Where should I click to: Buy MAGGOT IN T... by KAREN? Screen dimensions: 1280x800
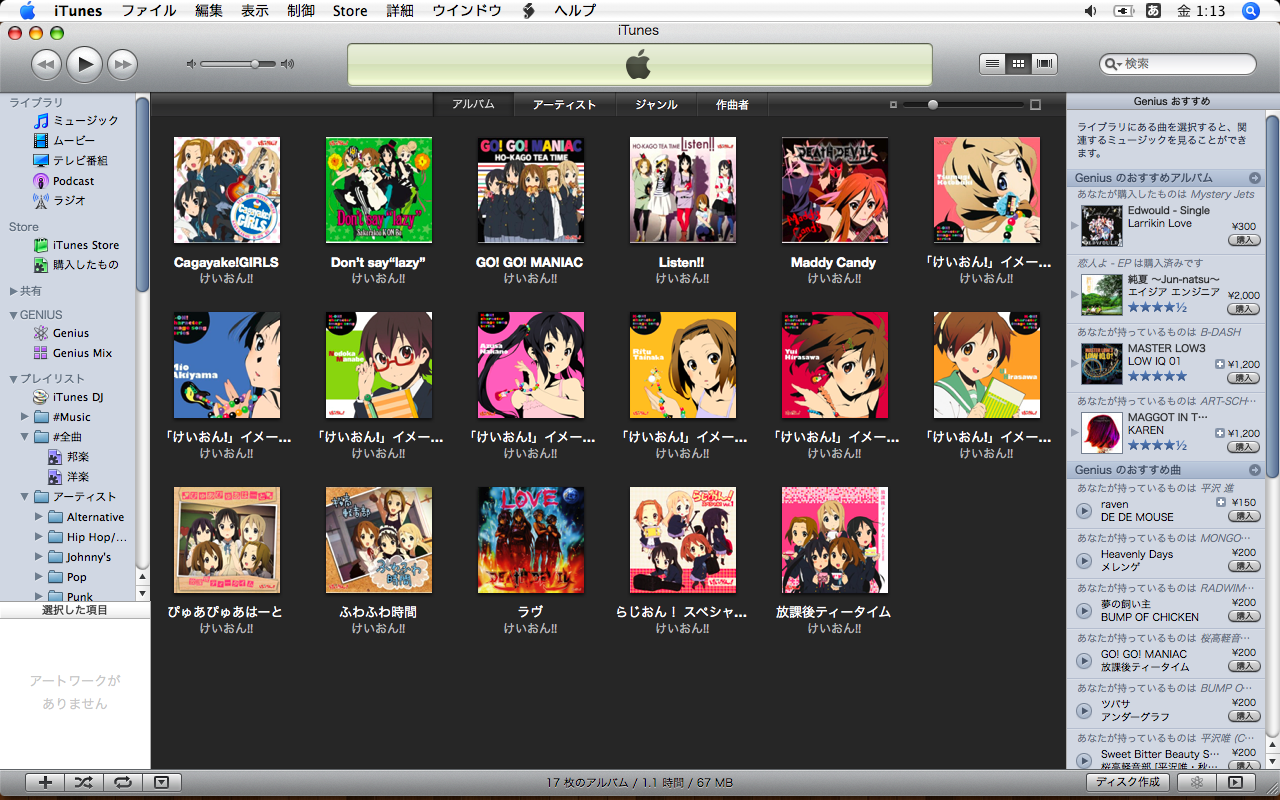click(1244, 447)
